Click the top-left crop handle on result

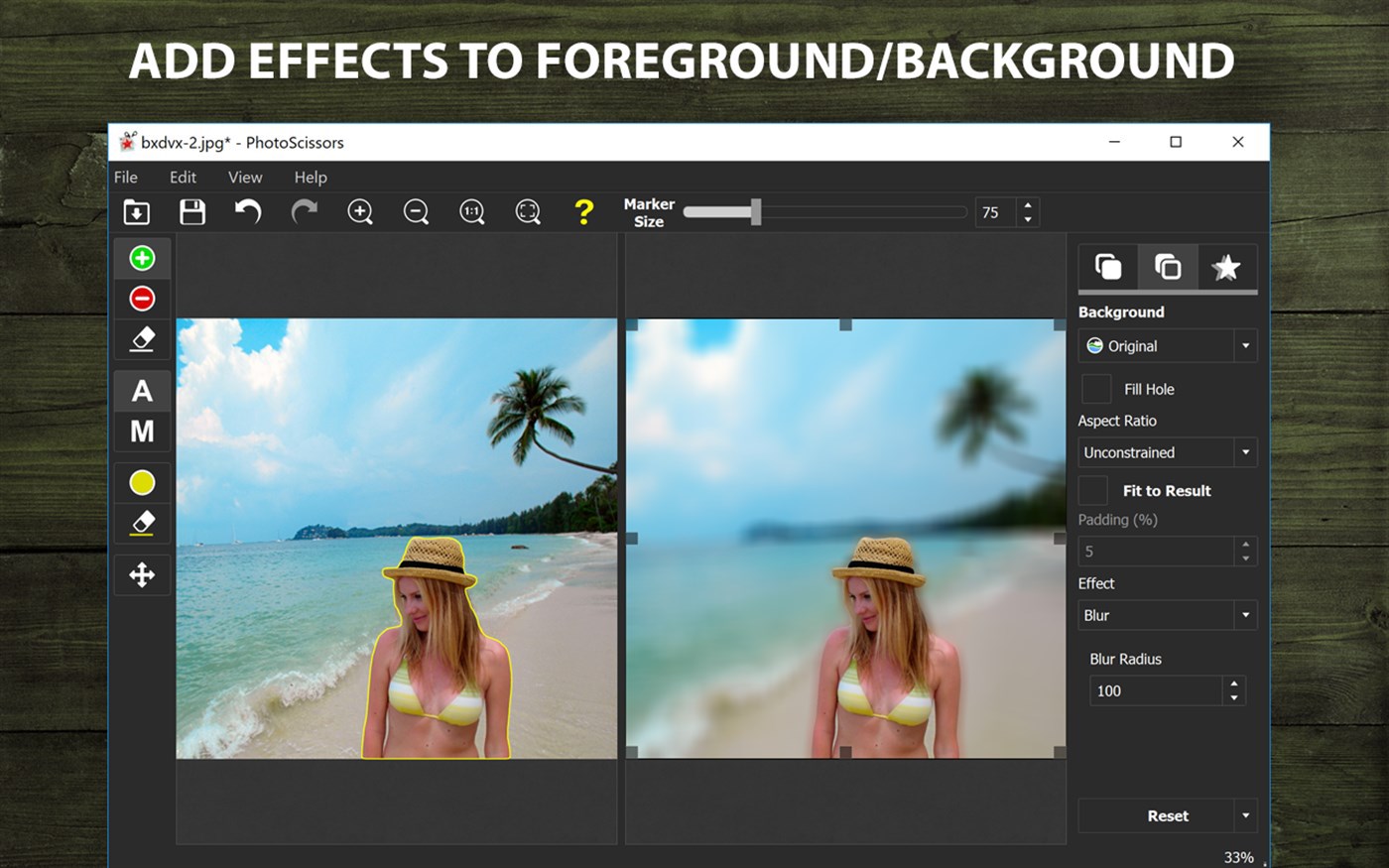pyautogui.click(x=632, y=324)
